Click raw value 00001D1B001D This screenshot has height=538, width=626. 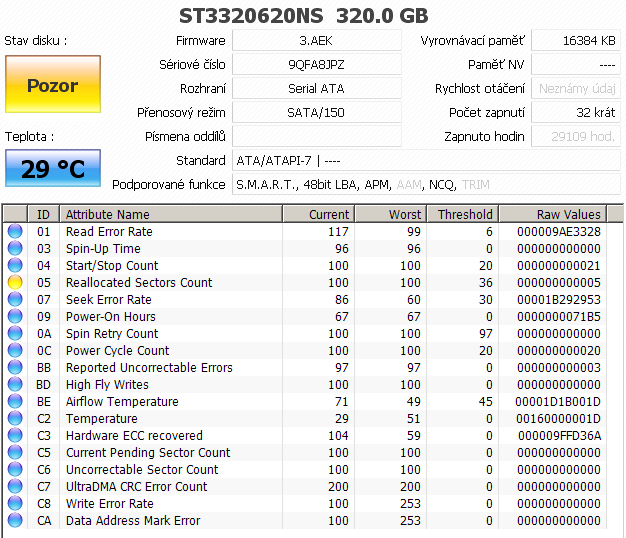point(558,402)
